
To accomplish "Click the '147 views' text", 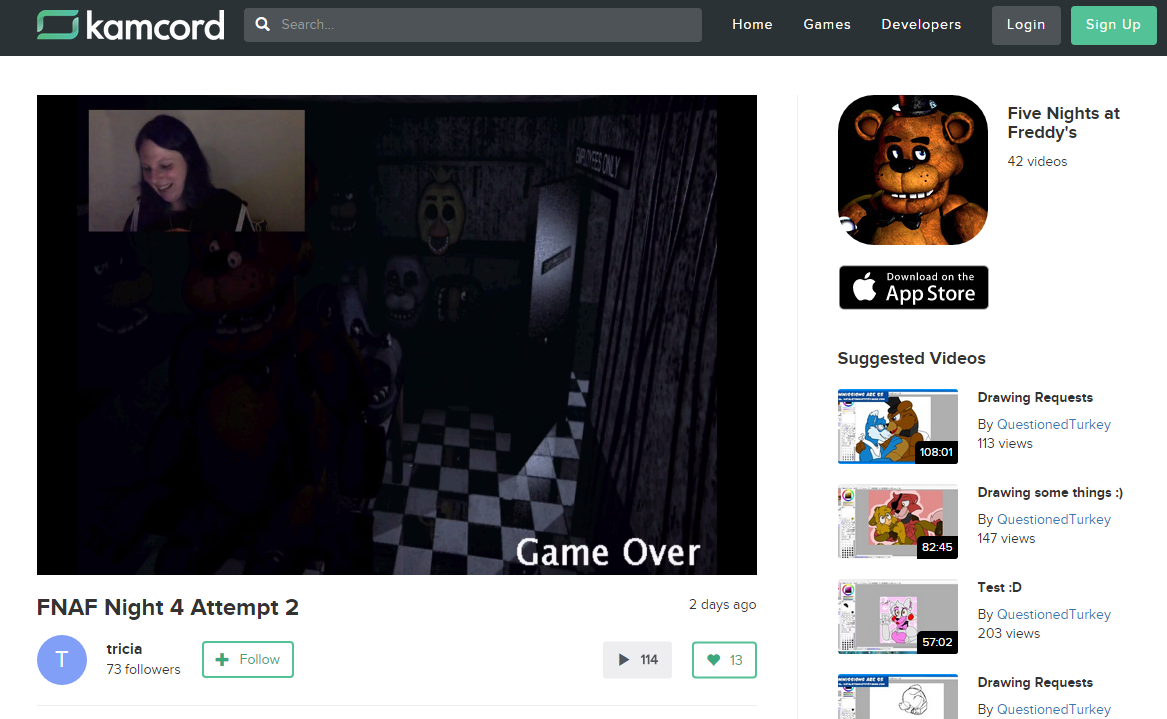I will click(1006, 539).
